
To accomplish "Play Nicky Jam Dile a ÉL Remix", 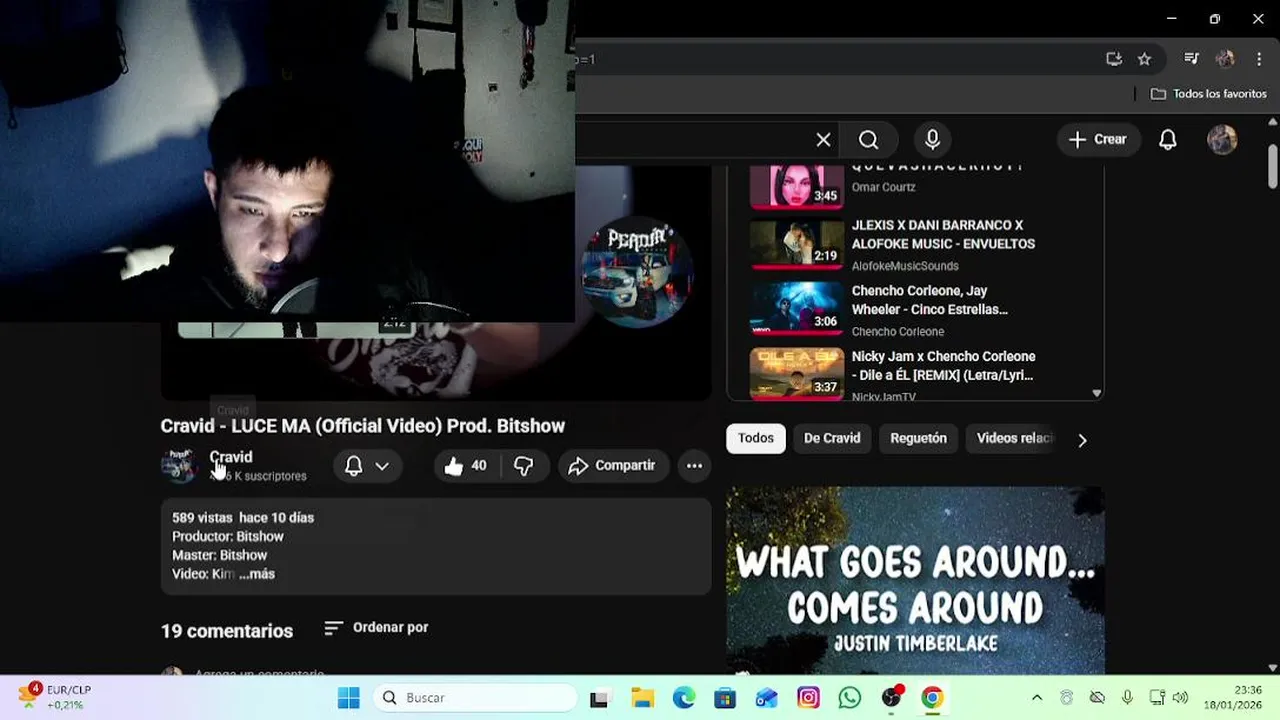I will pyautogui.click(x=797, y=374).
